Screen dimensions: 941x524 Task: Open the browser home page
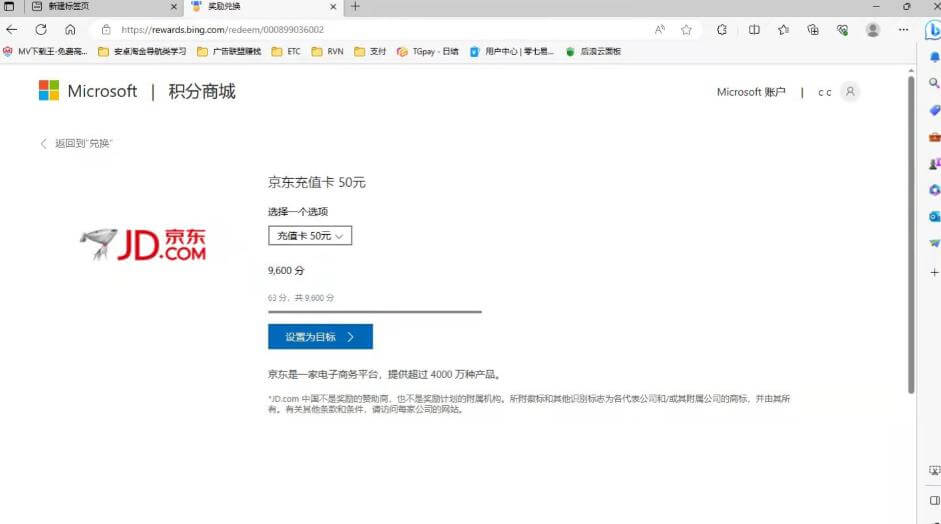(x=70, y=29)
